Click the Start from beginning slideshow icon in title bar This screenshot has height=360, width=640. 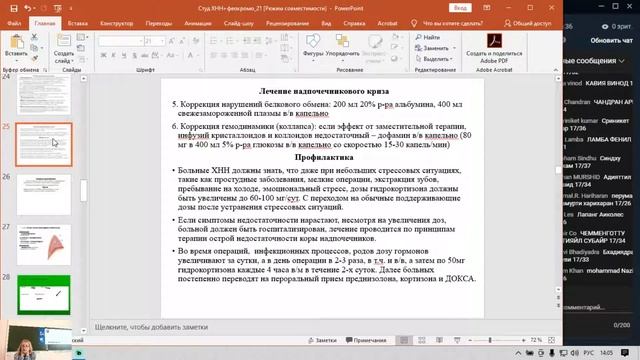click(58, 8)
